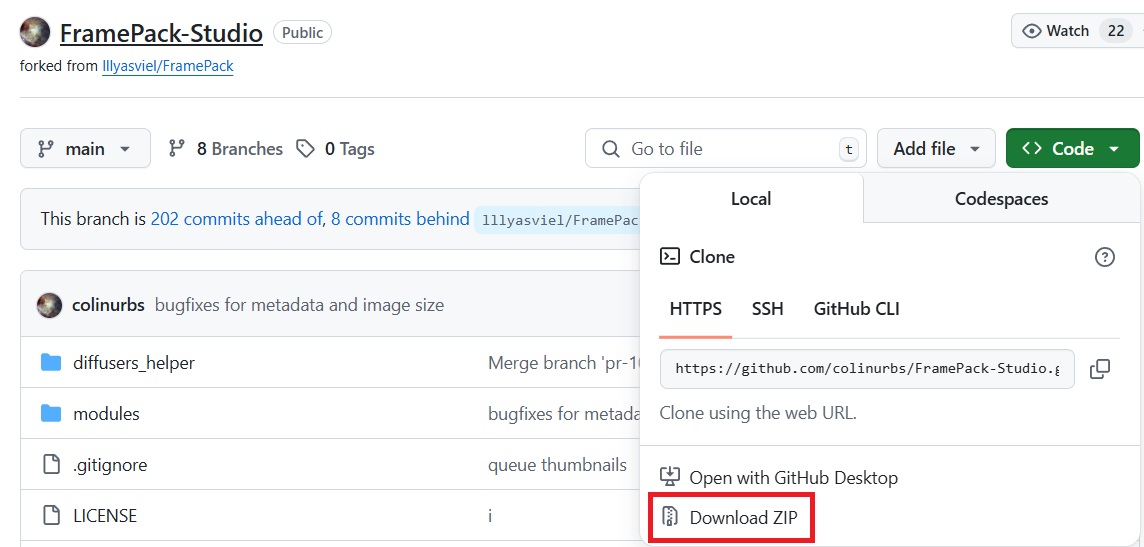Image resolution: width=1144 pixels, height=547 pixels.
Task: Select the SSH clone option
Action: coord(767,309)
